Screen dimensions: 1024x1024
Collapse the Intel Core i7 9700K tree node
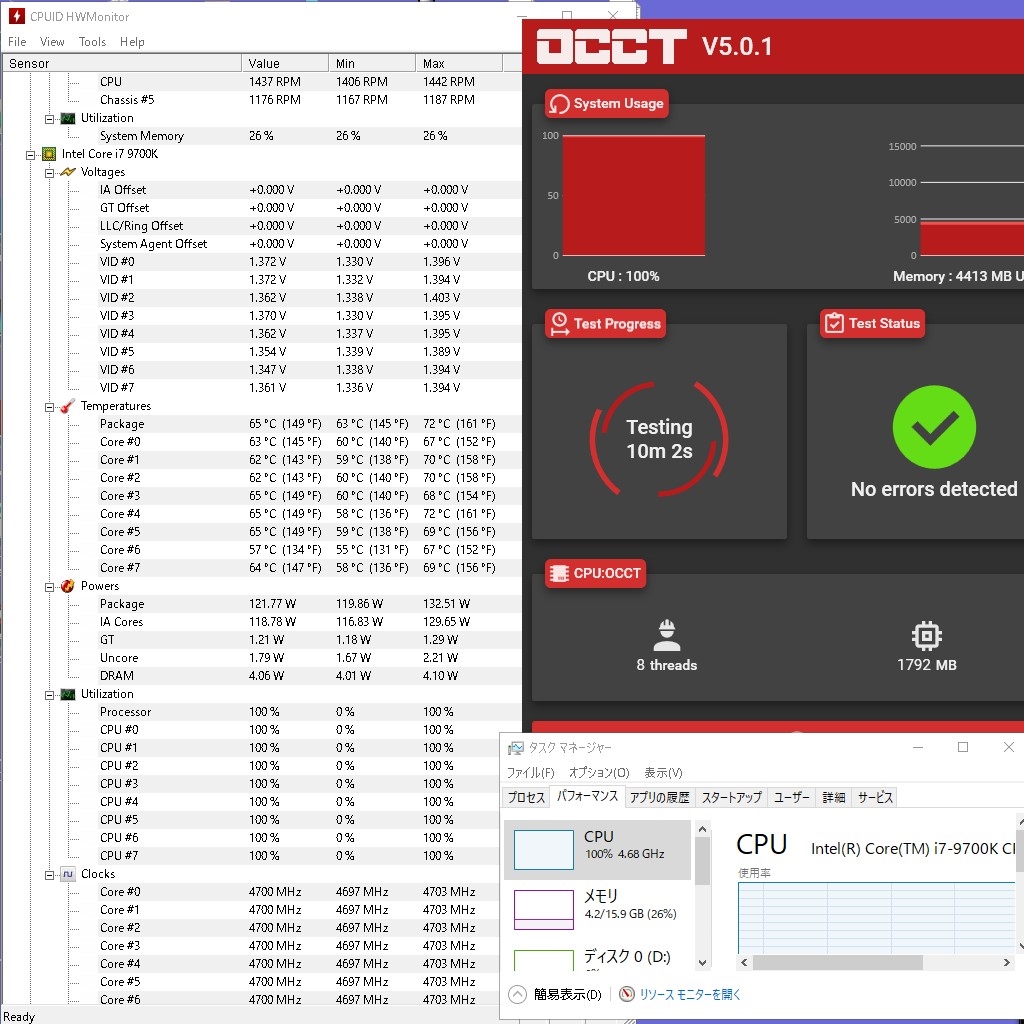point(30,155)
